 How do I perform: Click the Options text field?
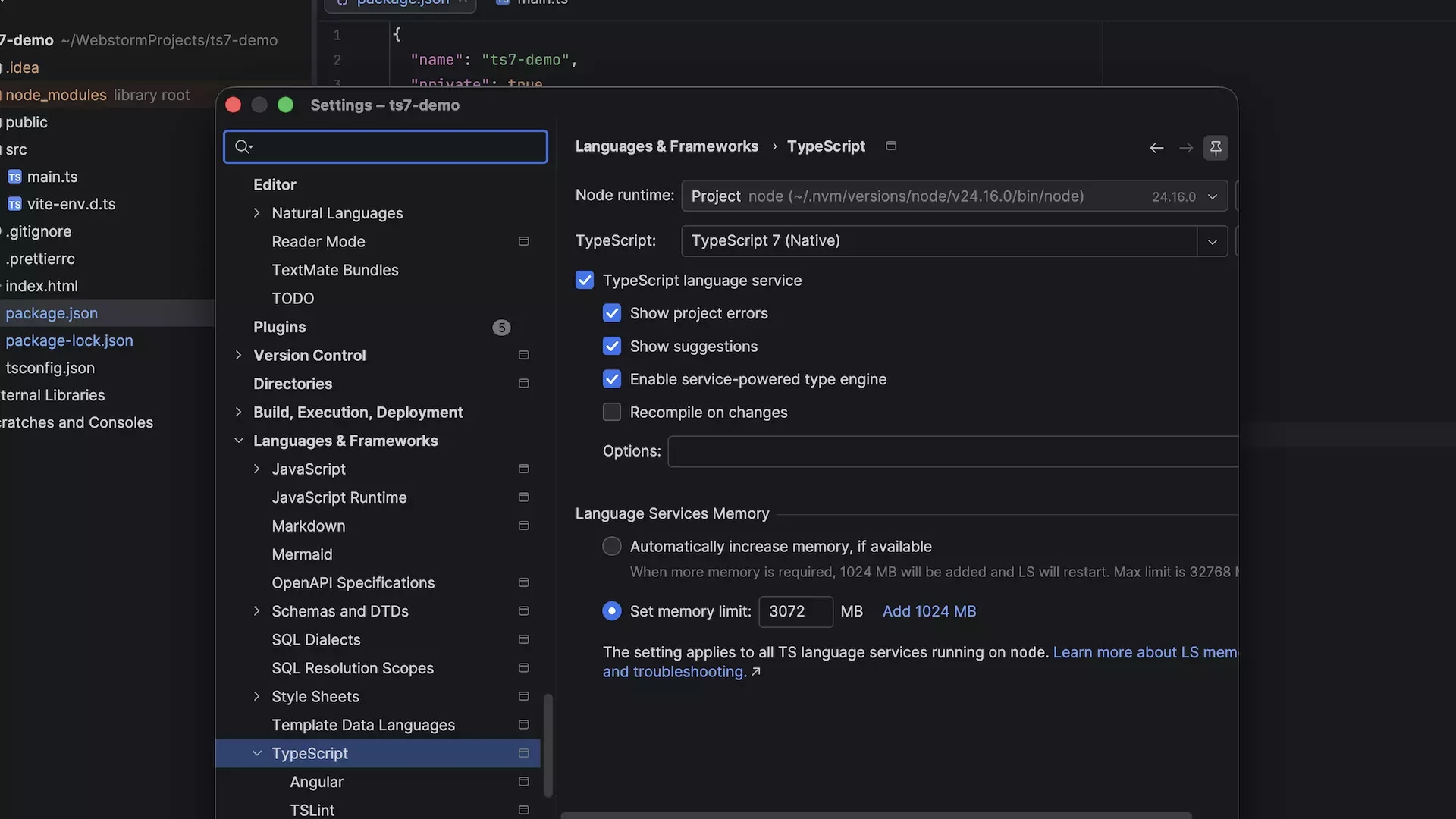[x=952, y=451]
